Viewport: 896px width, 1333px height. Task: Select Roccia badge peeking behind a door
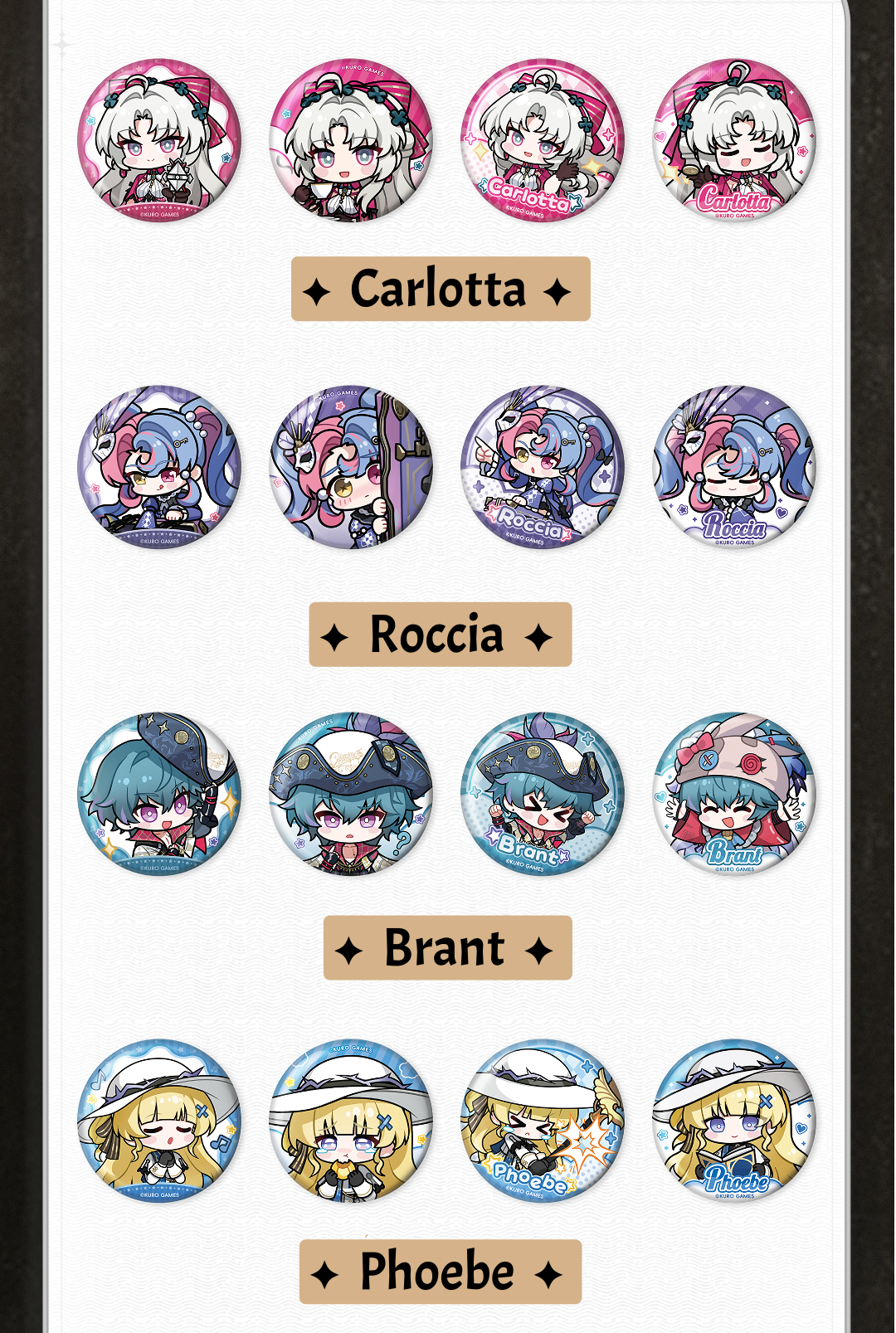351,467
